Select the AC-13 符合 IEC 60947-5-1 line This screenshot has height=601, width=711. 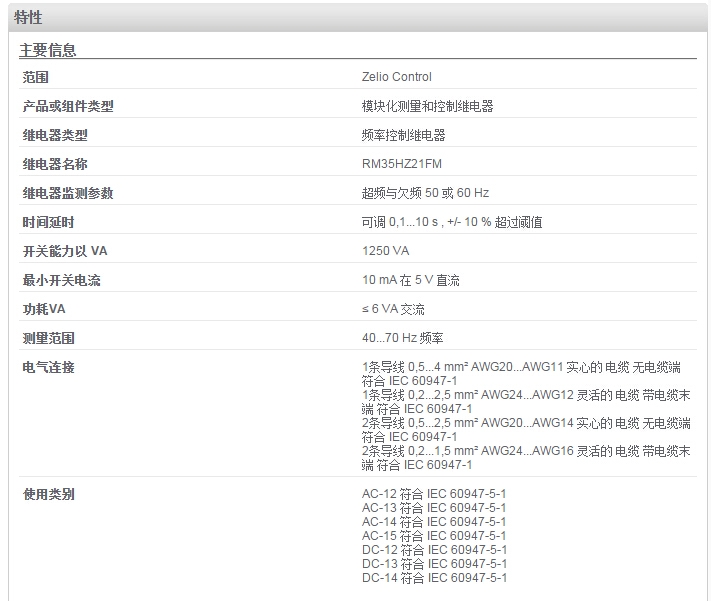pyautogui.click(x=434, y=508)
